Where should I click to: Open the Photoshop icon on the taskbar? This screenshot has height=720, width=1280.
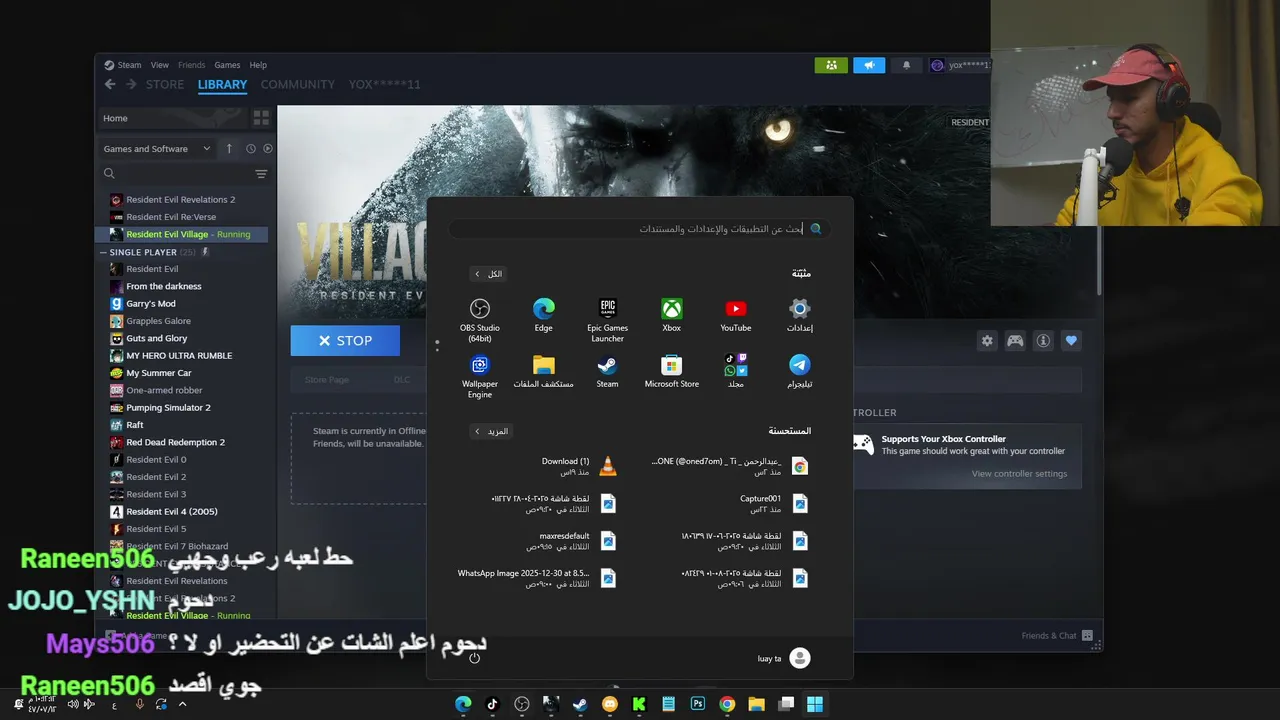(x=698, y=704)
